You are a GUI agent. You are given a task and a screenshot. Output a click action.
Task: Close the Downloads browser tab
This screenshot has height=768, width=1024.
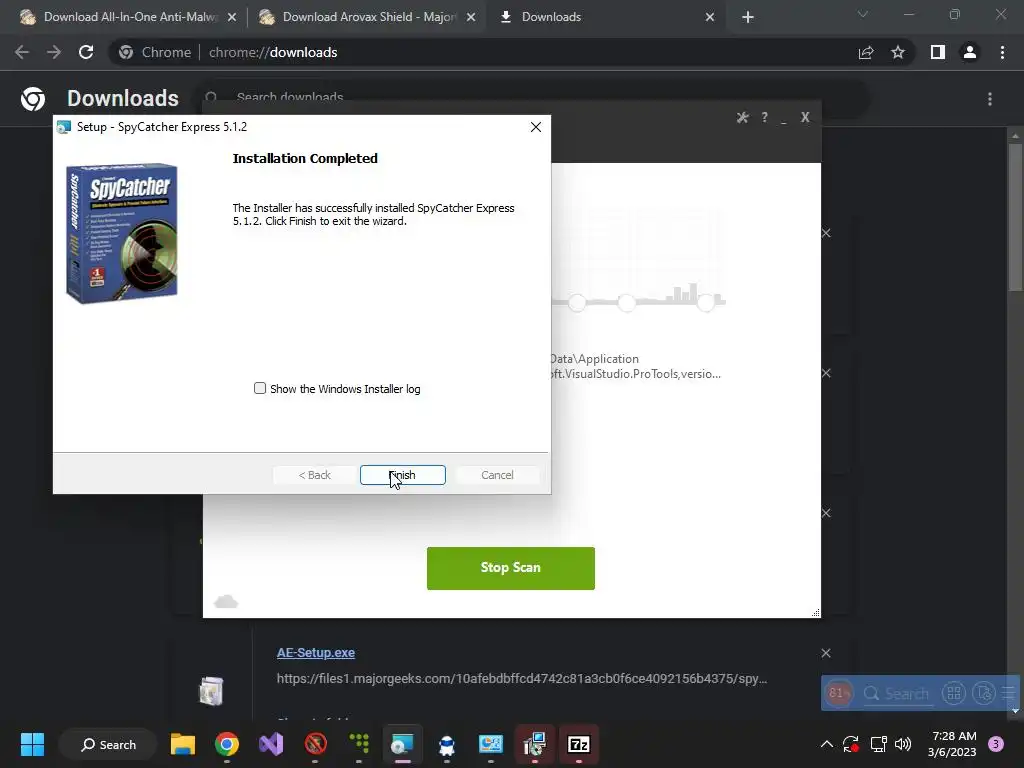click(x=710, y=17)
